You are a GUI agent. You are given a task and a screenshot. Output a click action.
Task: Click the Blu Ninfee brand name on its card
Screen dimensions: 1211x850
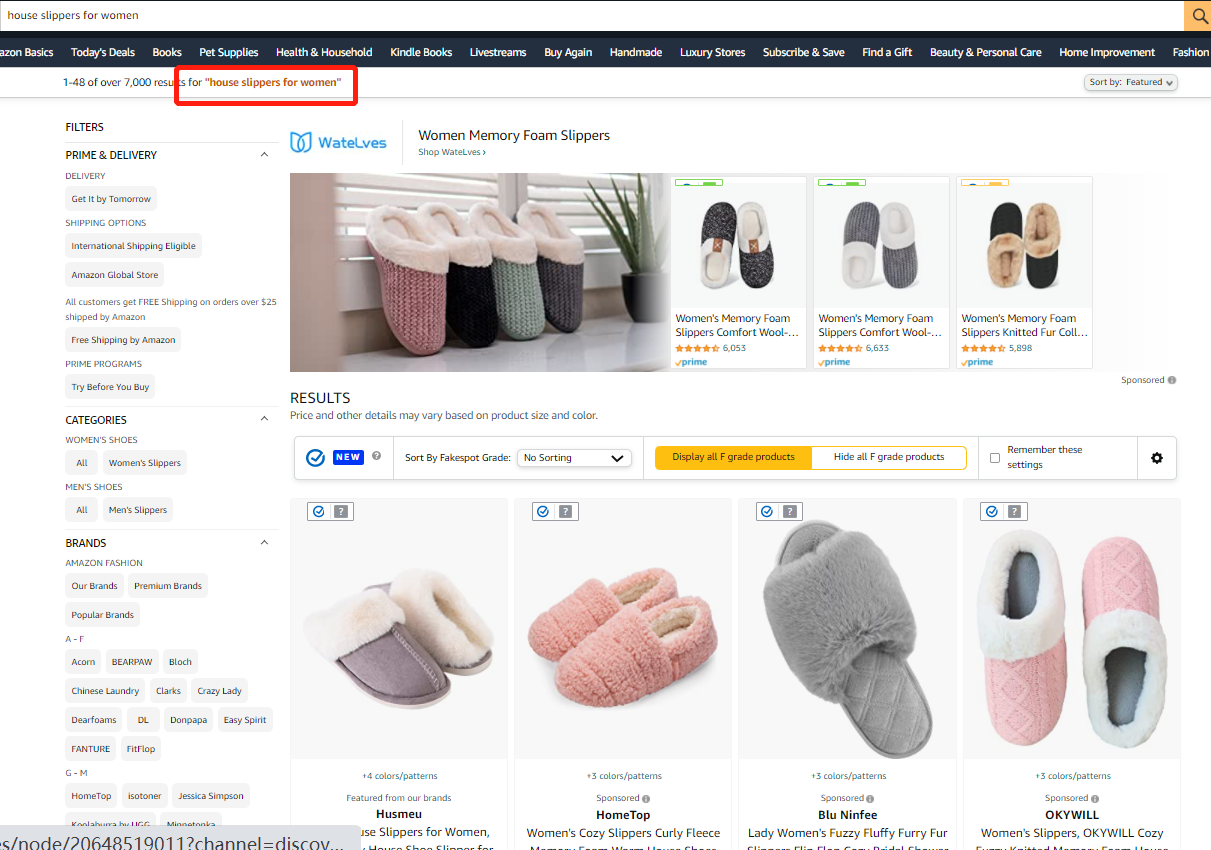coord(848,815)
